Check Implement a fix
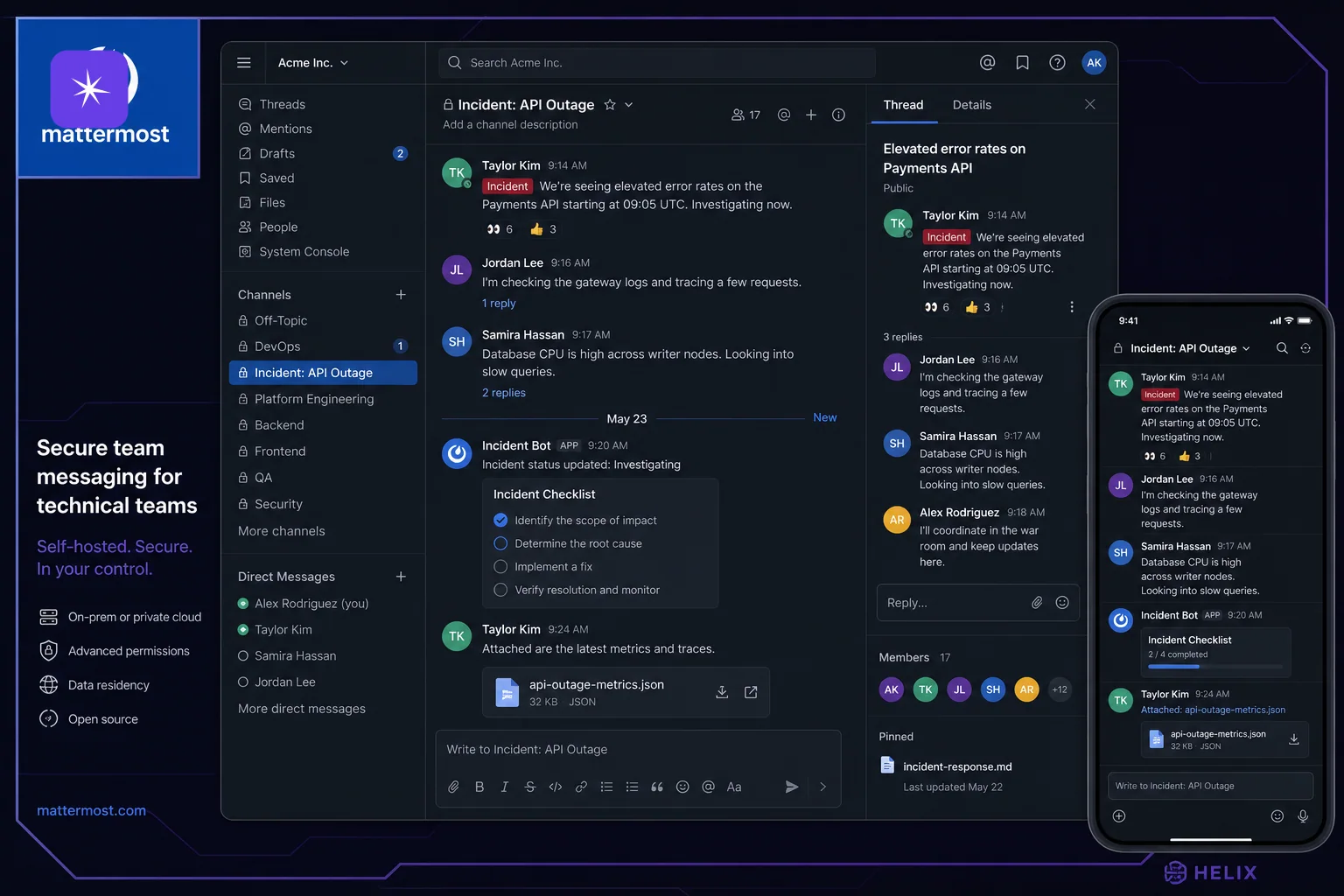The width and height of the screenshot is (1344, 896). point(500,567)
